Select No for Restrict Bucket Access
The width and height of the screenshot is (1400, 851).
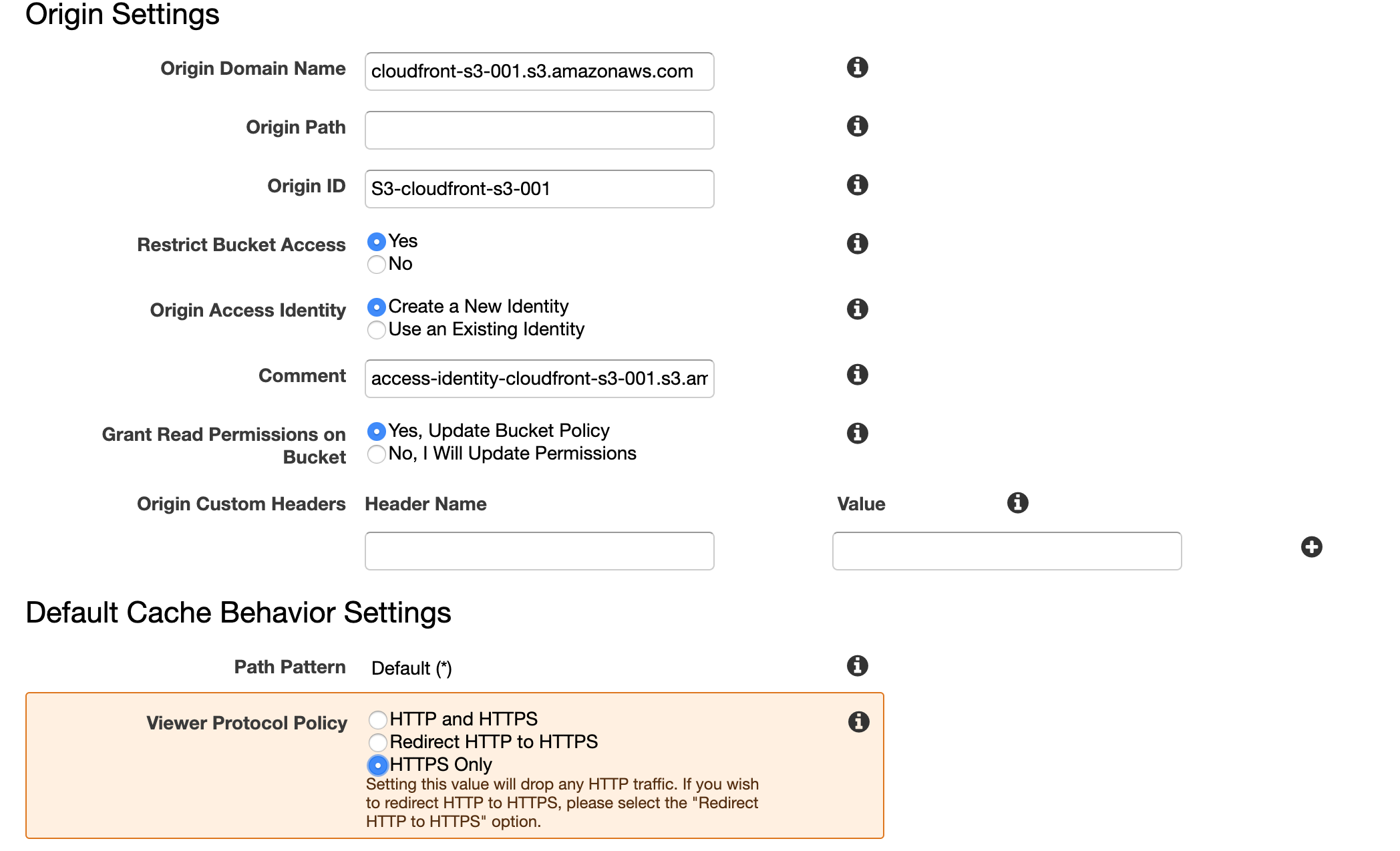pos(377,265)
